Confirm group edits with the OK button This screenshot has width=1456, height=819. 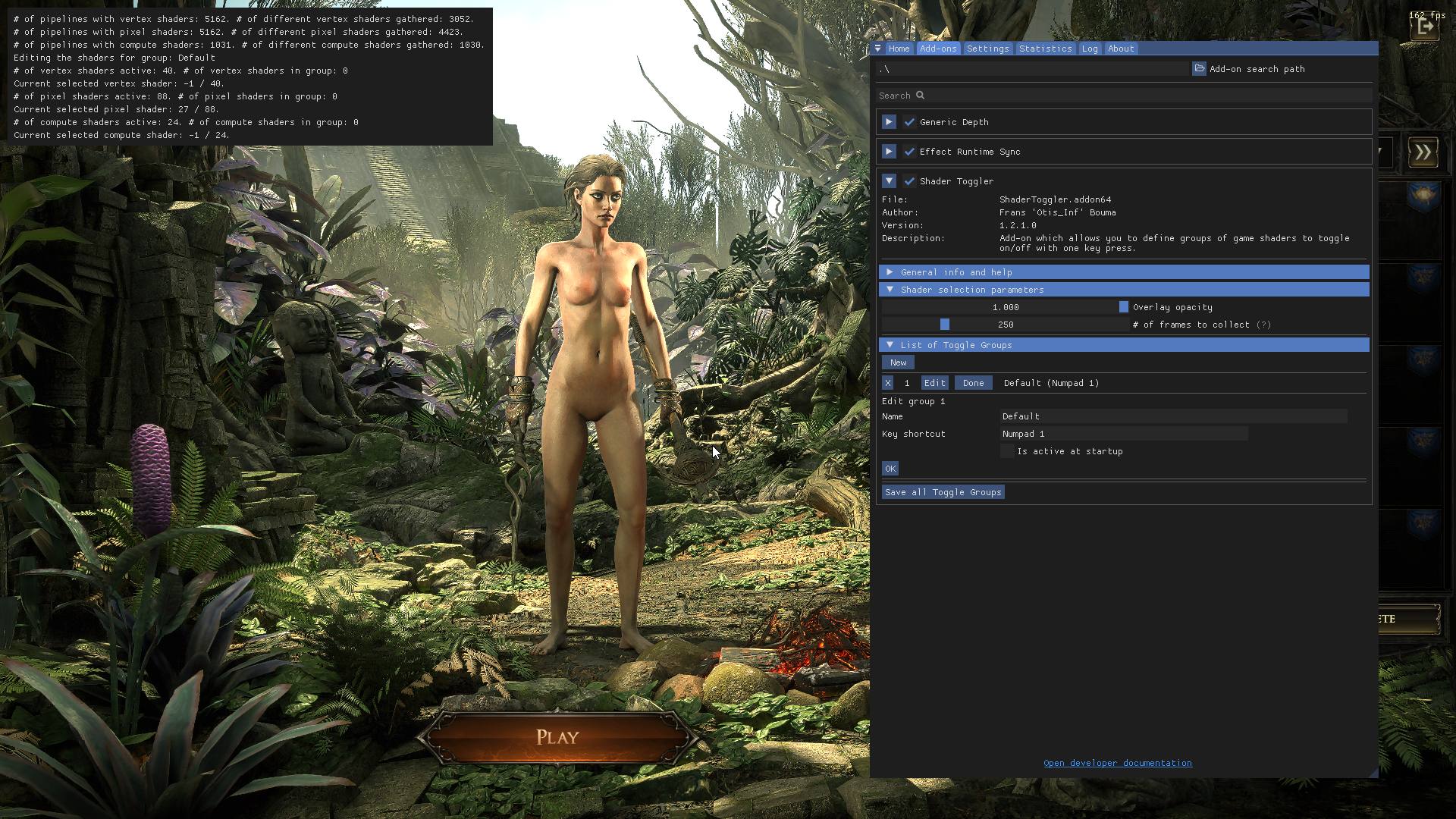[x=890, y=469]
